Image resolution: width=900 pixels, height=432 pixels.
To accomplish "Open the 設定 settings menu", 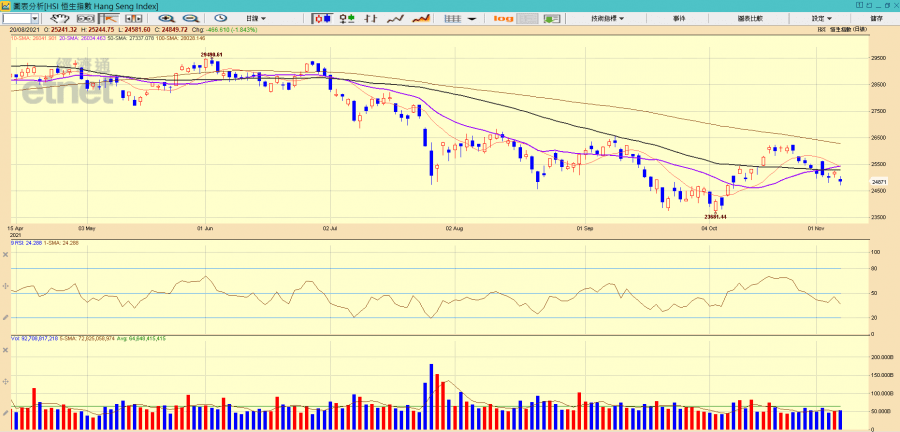I will pyautogui.click(x=822, y=18).
